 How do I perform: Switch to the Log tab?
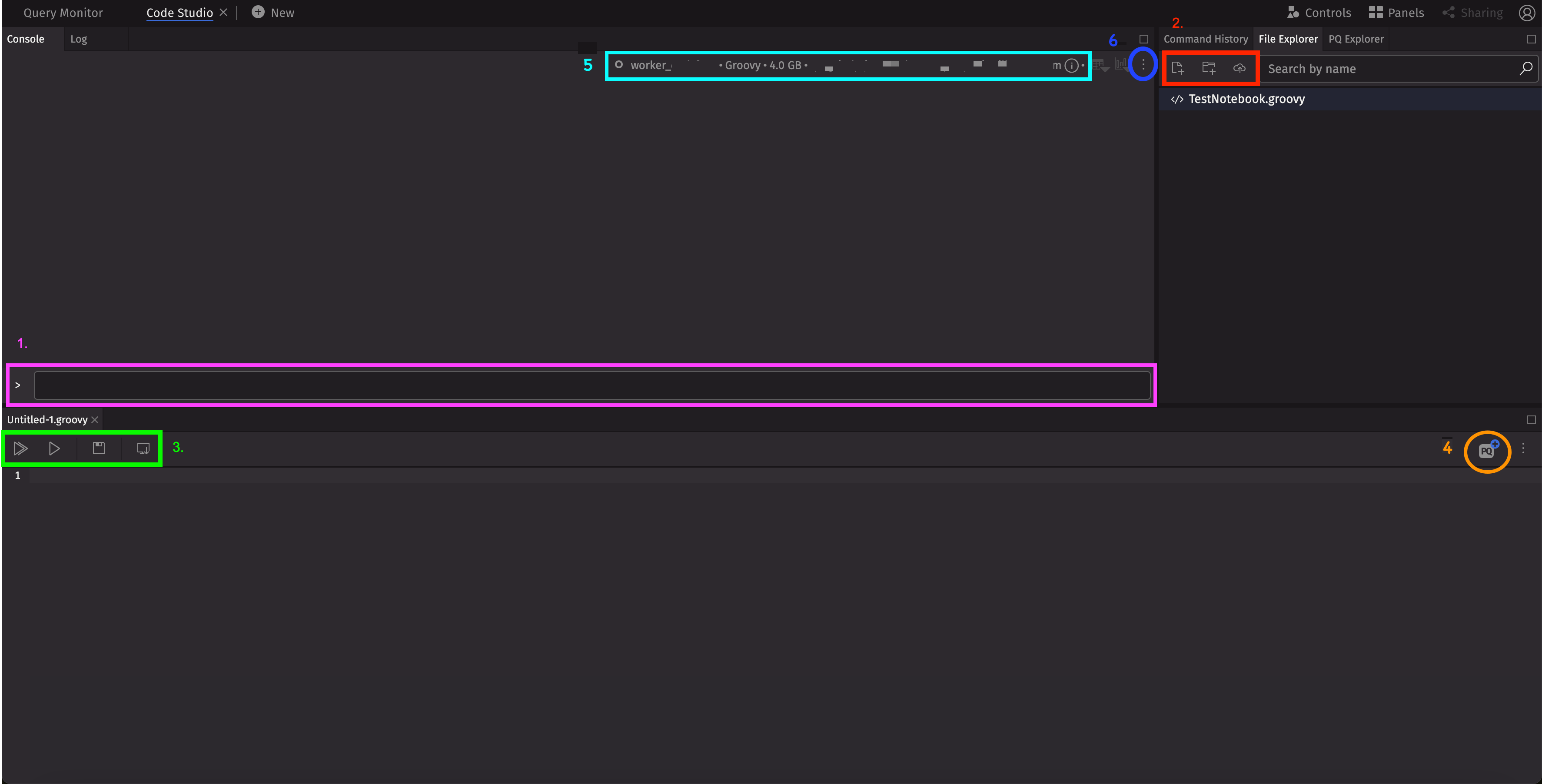click(x=78, y=39)
